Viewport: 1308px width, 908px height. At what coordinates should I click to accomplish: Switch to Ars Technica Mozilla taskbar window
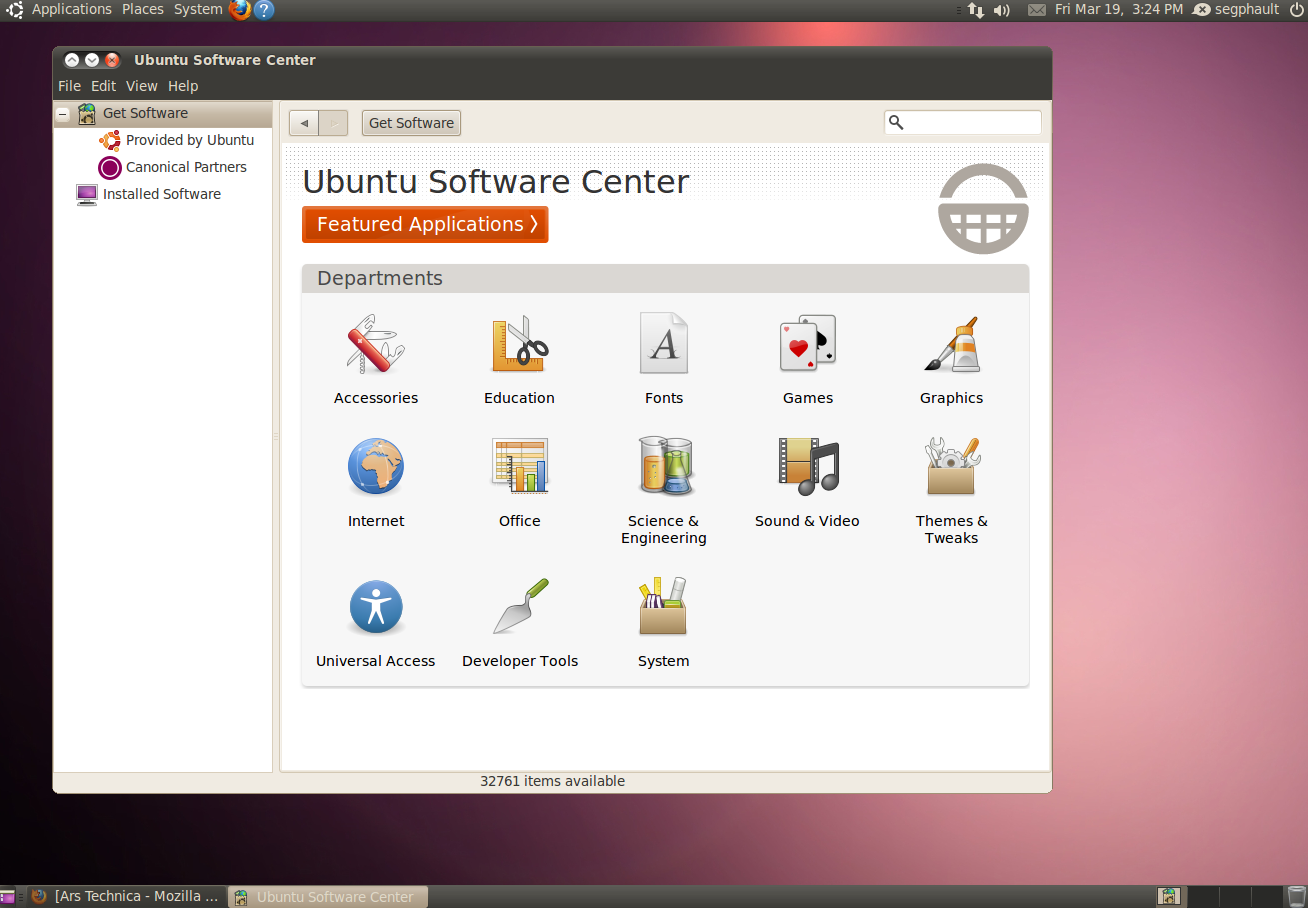tap(126, 897)
